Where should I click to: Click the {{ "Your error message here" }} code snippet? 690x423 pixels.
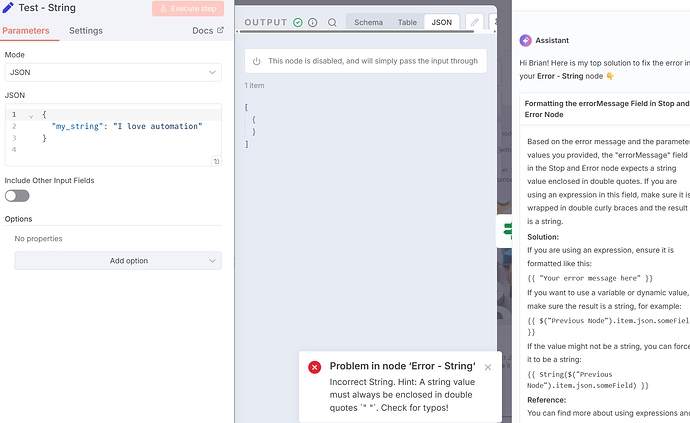coord(590,278)
